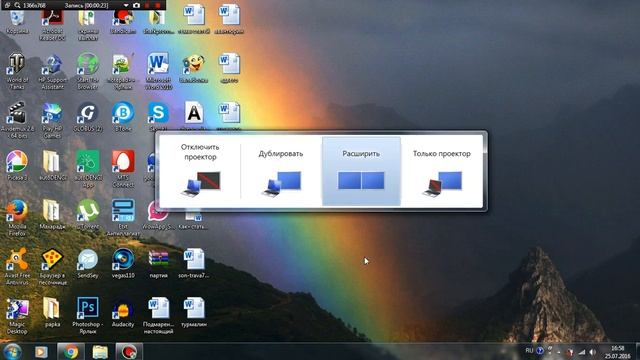This screenshot has height=360, width=640.
Task: Open the Adobe Reader desktop shortcut
Action: coord(52,24)
